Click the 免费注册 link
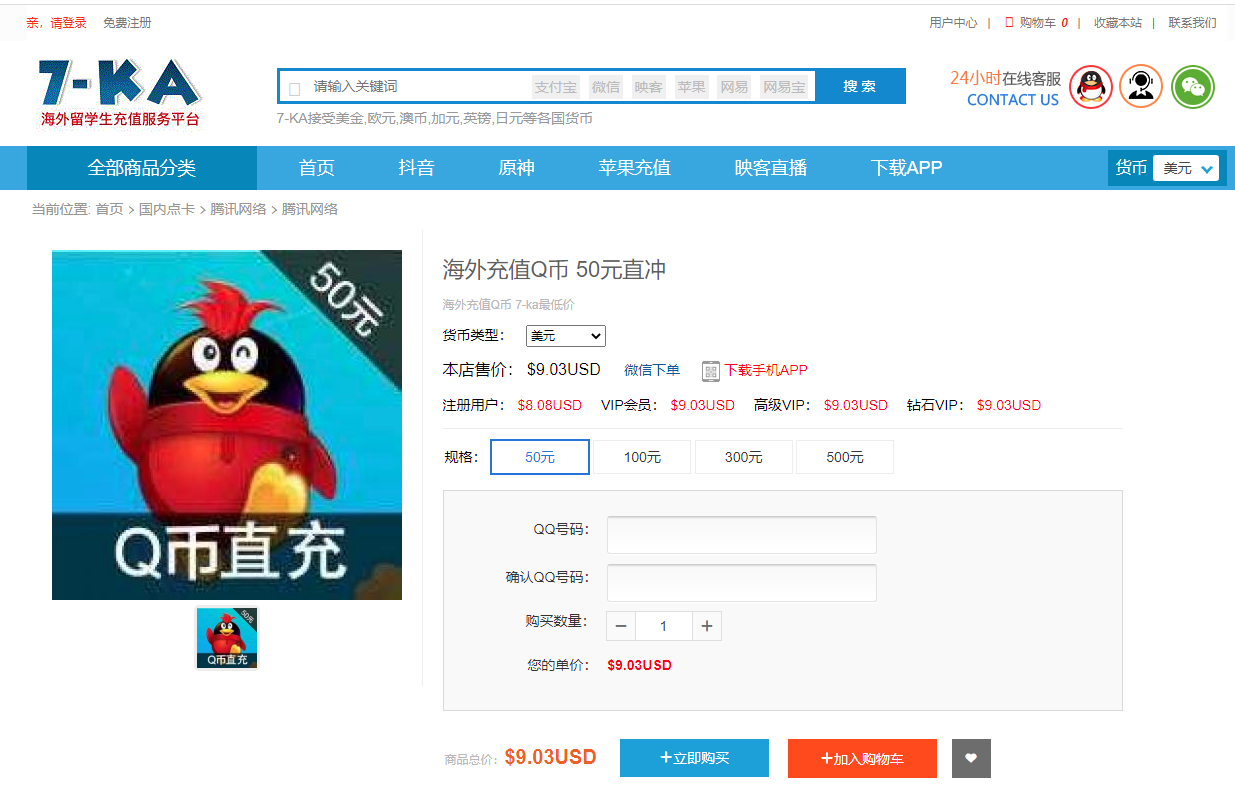 (x=127, y=22)
